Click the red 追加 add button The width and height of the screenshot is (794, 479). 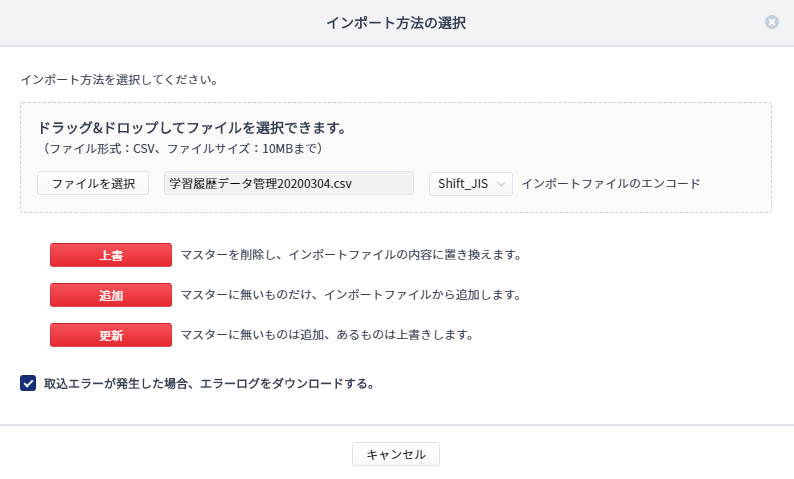click(111, 295)
